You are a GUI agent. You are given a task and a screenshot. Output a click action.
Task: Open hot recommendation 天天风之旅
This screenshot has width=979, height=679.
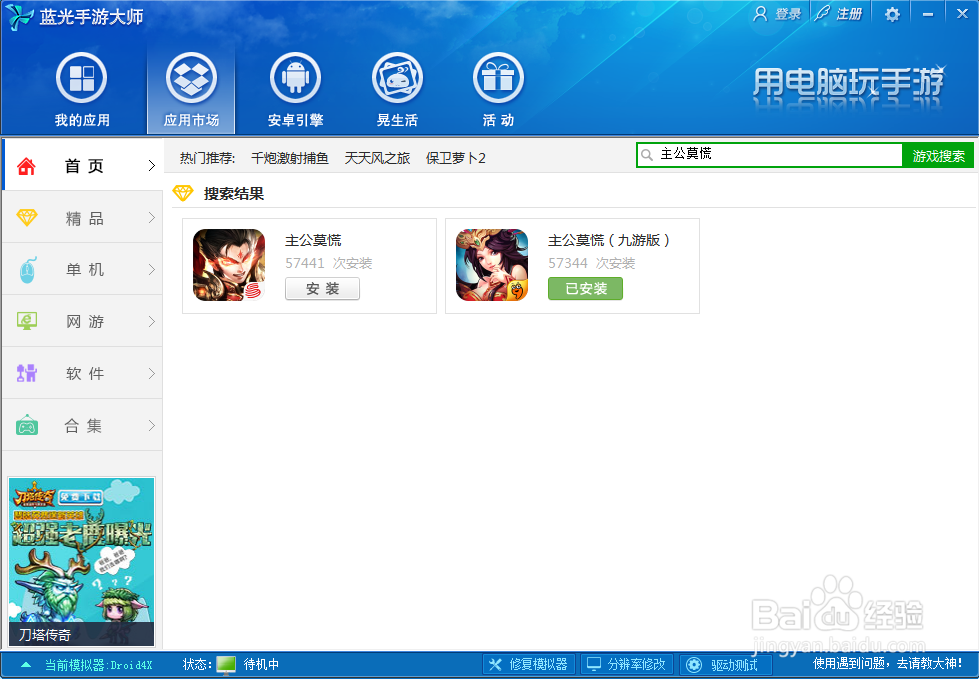pyautogui.click(x=377, y=158)
